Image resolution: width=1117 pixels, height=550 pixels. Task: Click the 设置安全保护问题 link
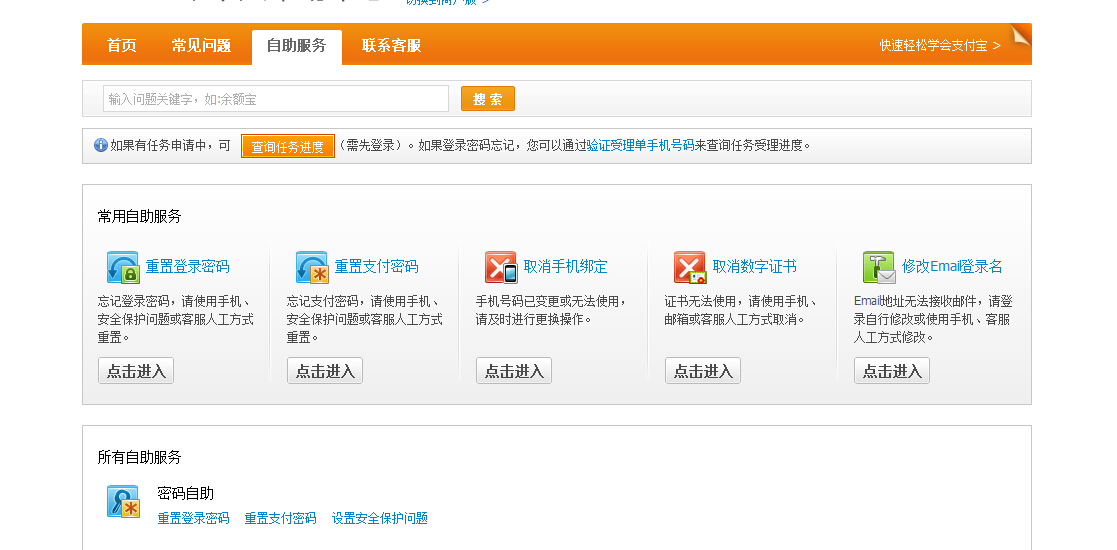click(x=380, y=519)
